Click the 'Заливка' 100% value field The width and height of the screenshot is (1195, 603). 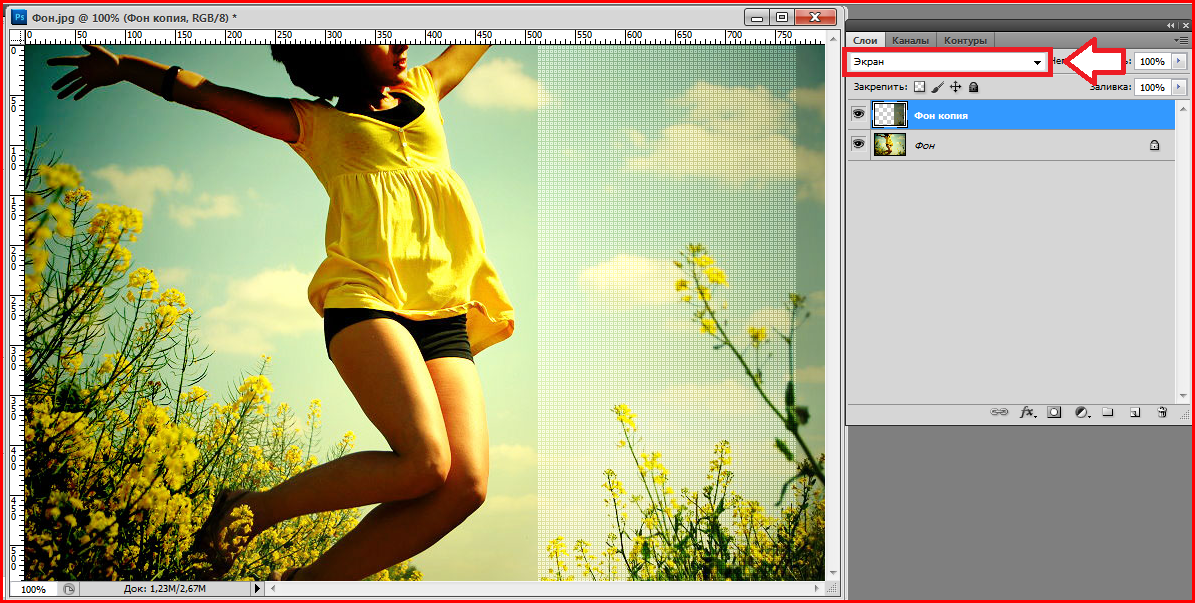1153,88
